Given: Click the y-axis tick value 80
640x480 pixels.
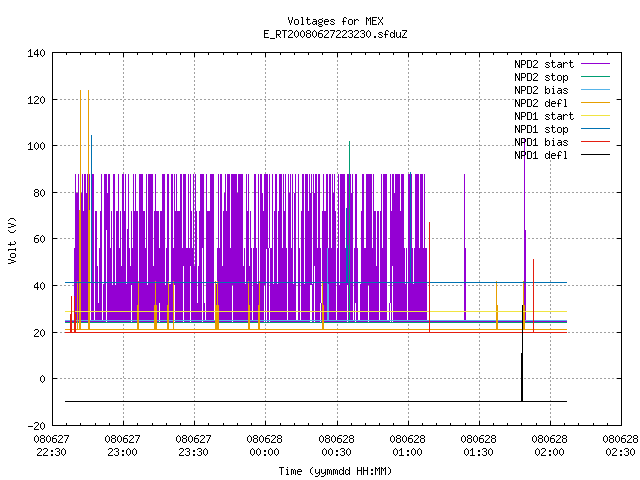Looking at the screenshot, I should coord(39,193).
